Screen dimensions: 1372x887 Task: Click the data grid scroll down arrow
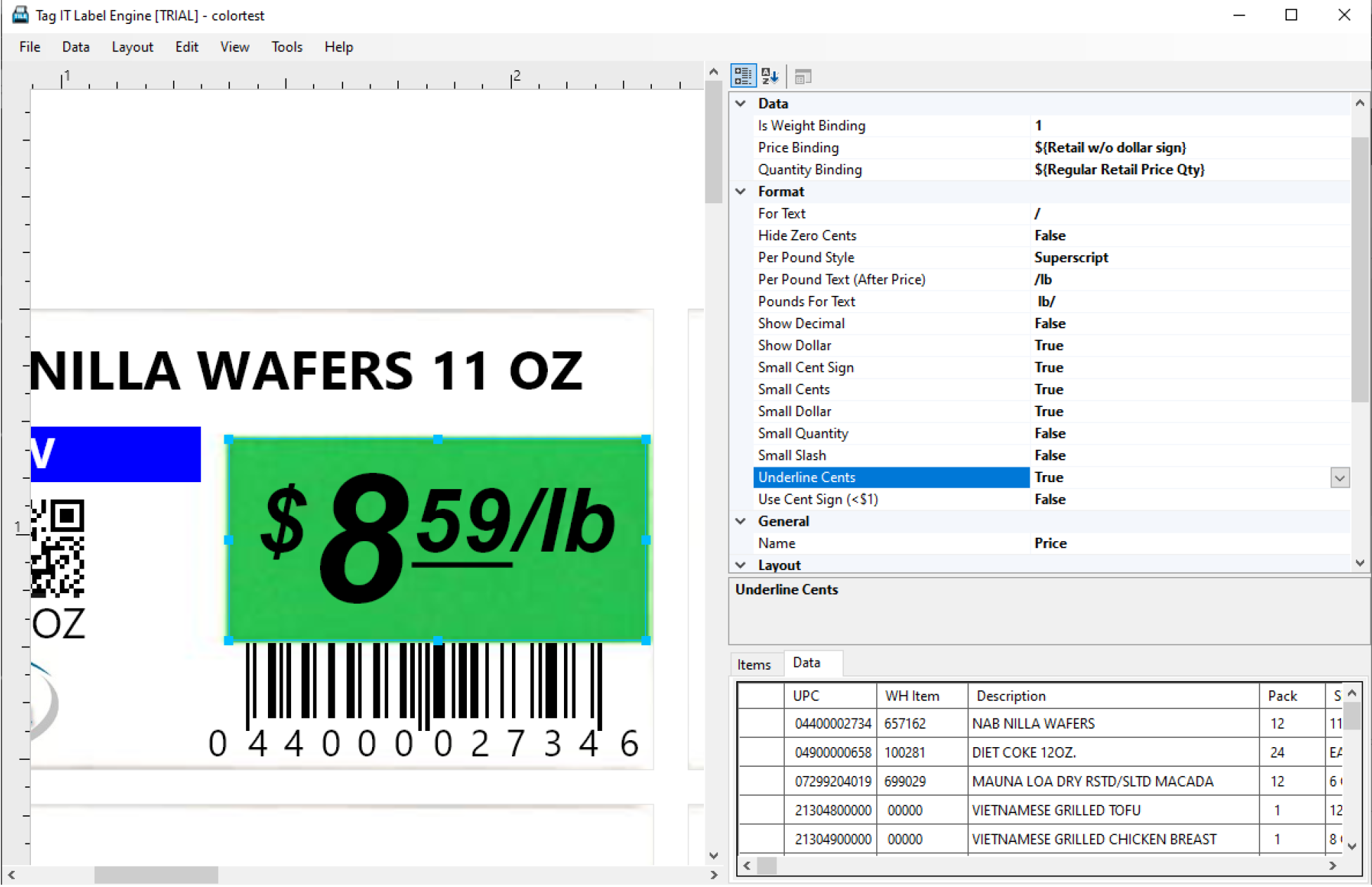(x=1352, y=846)
